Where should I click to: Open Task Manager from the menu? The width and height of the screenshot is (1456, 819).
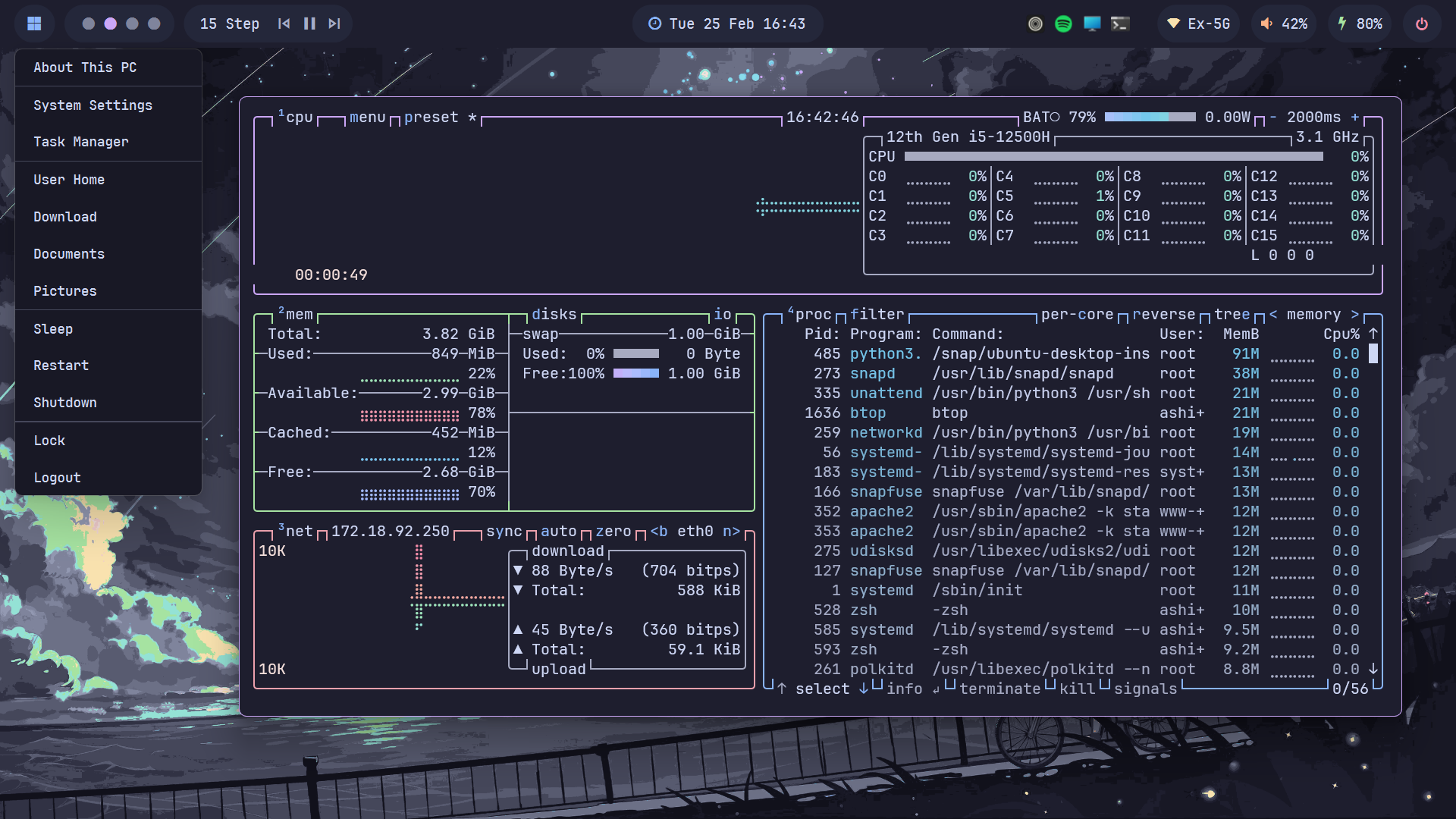tap(81, 142)
